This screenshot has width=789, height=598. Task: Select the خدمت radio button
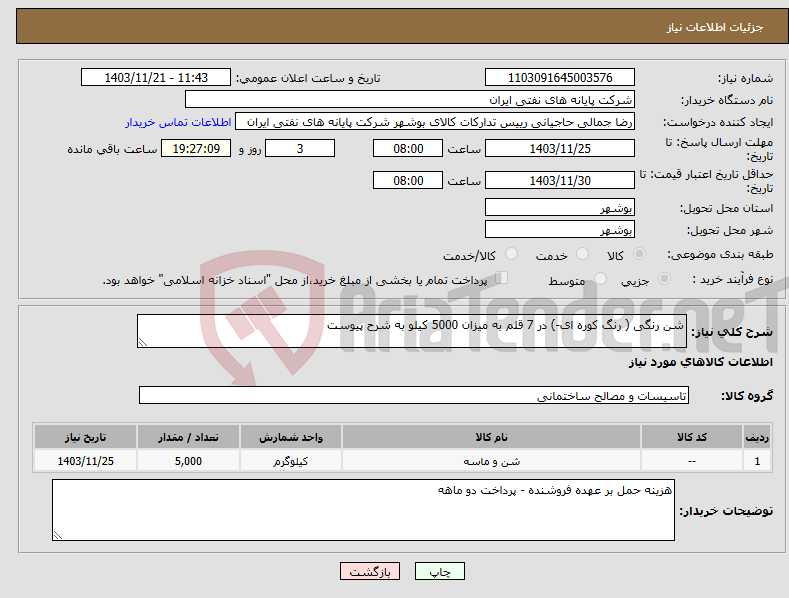tap(582, 254)
